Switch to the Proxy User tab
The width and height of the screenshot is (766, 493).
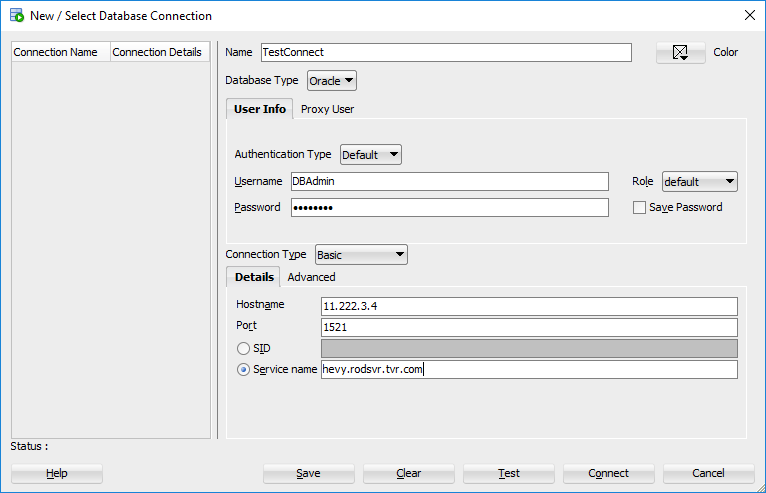327,109
